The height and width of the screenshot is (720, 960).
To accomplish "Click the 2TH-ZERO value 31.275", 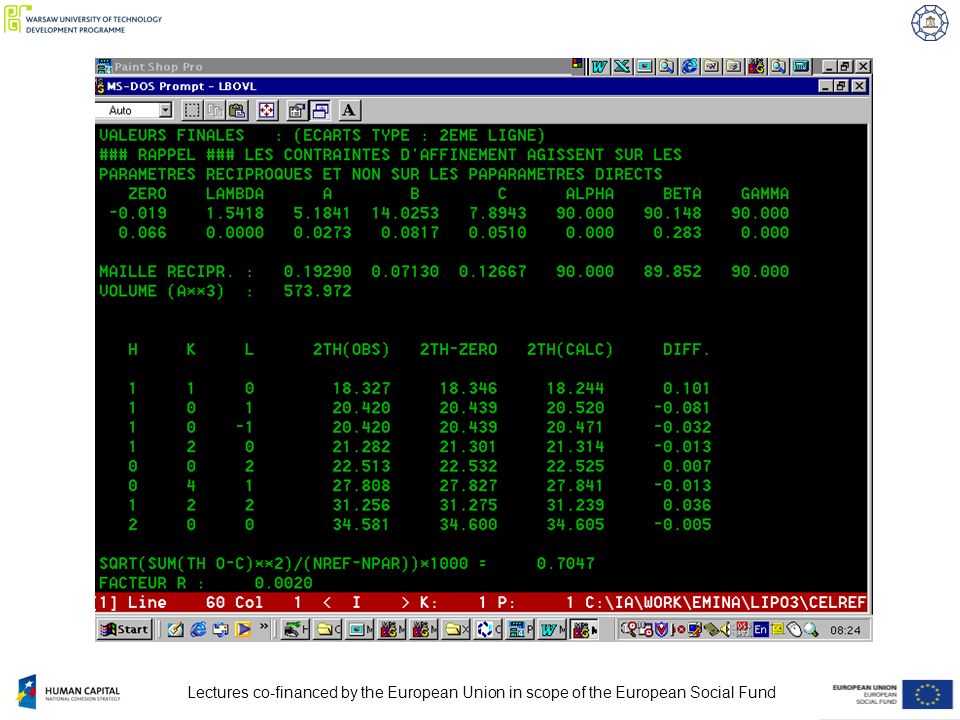I will [x=468, y=505].
